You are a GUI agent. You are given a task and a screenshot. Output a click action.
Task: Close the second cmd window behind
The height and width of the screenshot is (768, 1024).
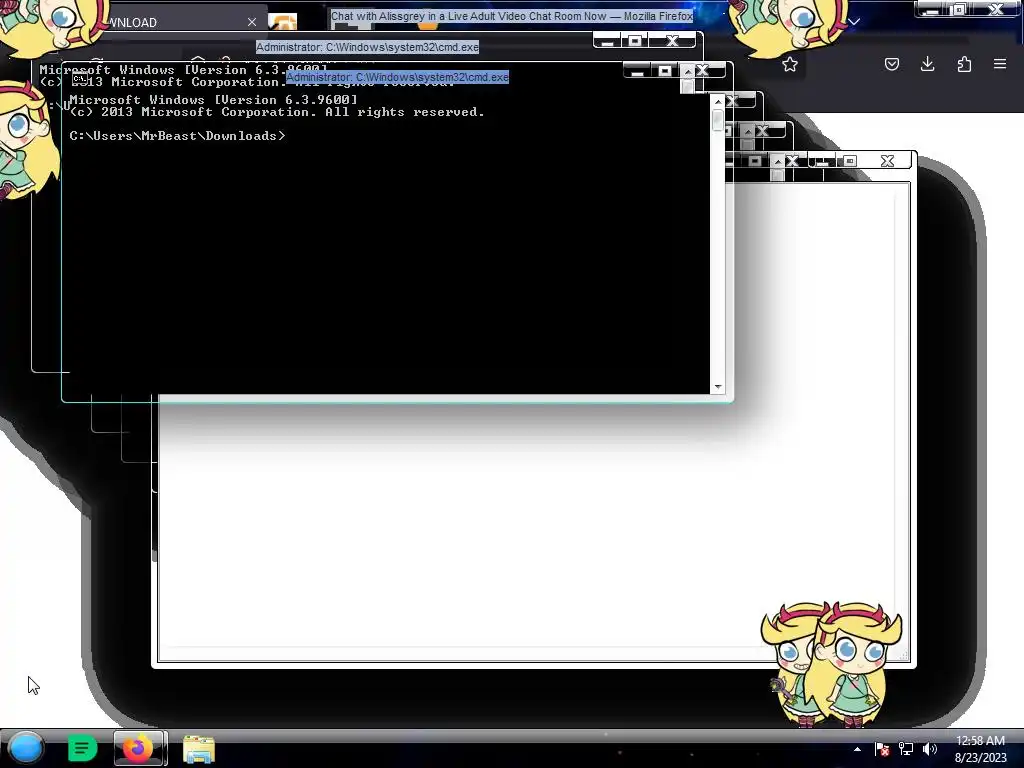click(x=673, y=41)
